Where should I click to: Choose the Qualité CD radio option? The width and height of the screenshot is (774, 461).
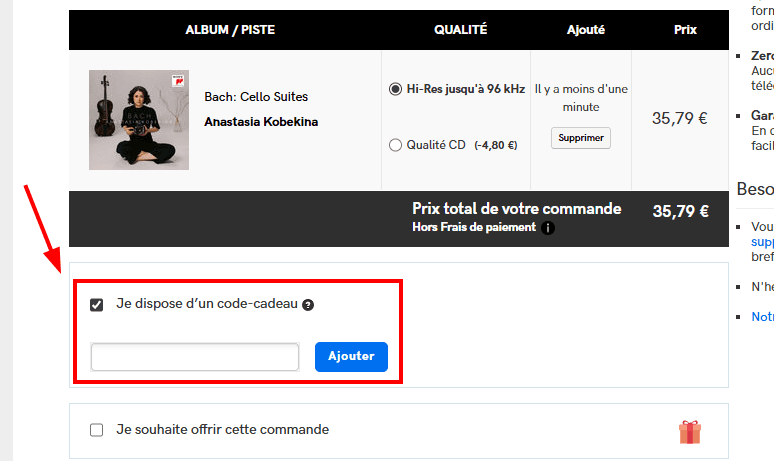(x=395, y=145)
